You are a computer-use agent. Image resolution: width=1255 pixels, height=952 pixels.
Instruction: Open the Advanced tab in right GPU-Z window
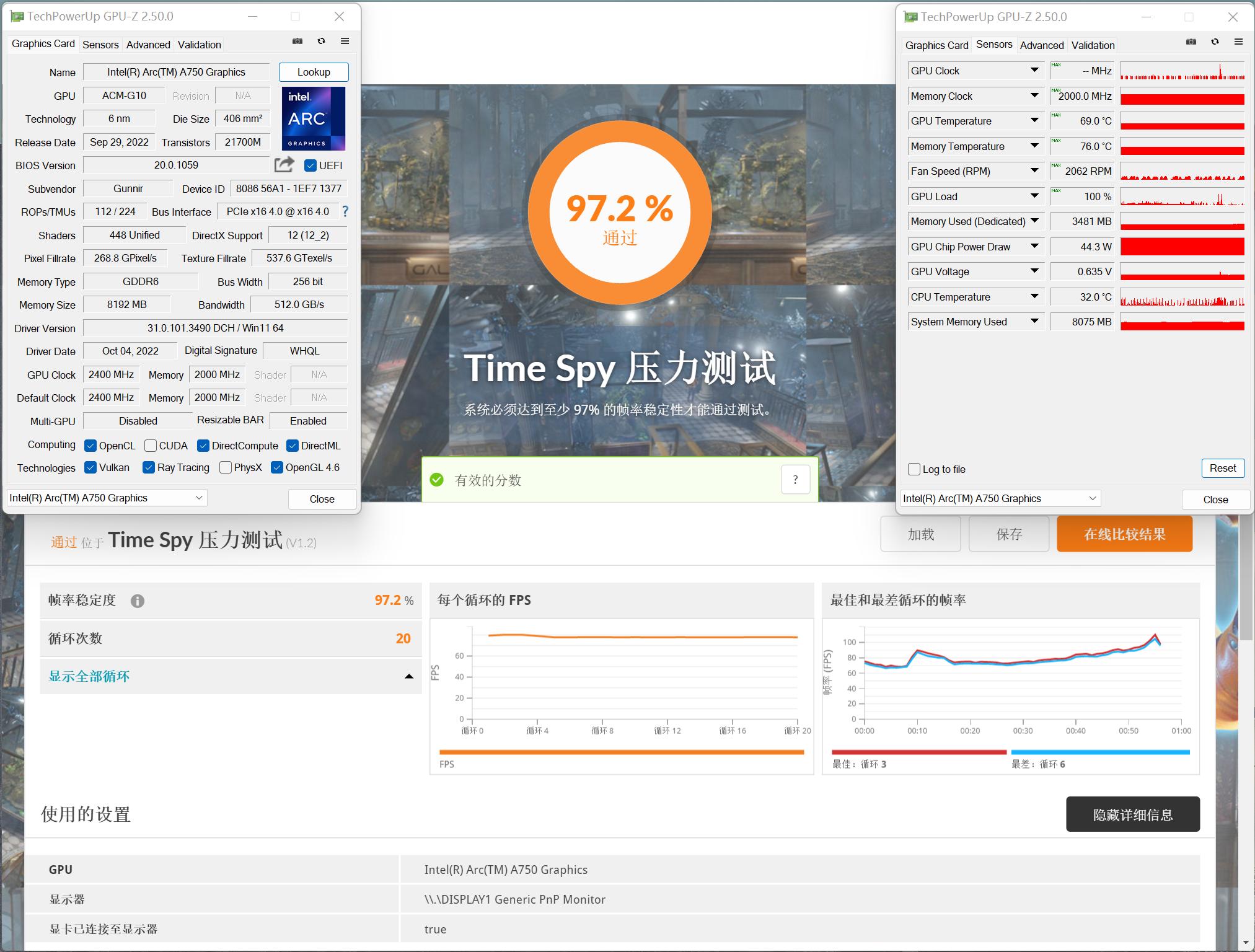point(1041,45)
